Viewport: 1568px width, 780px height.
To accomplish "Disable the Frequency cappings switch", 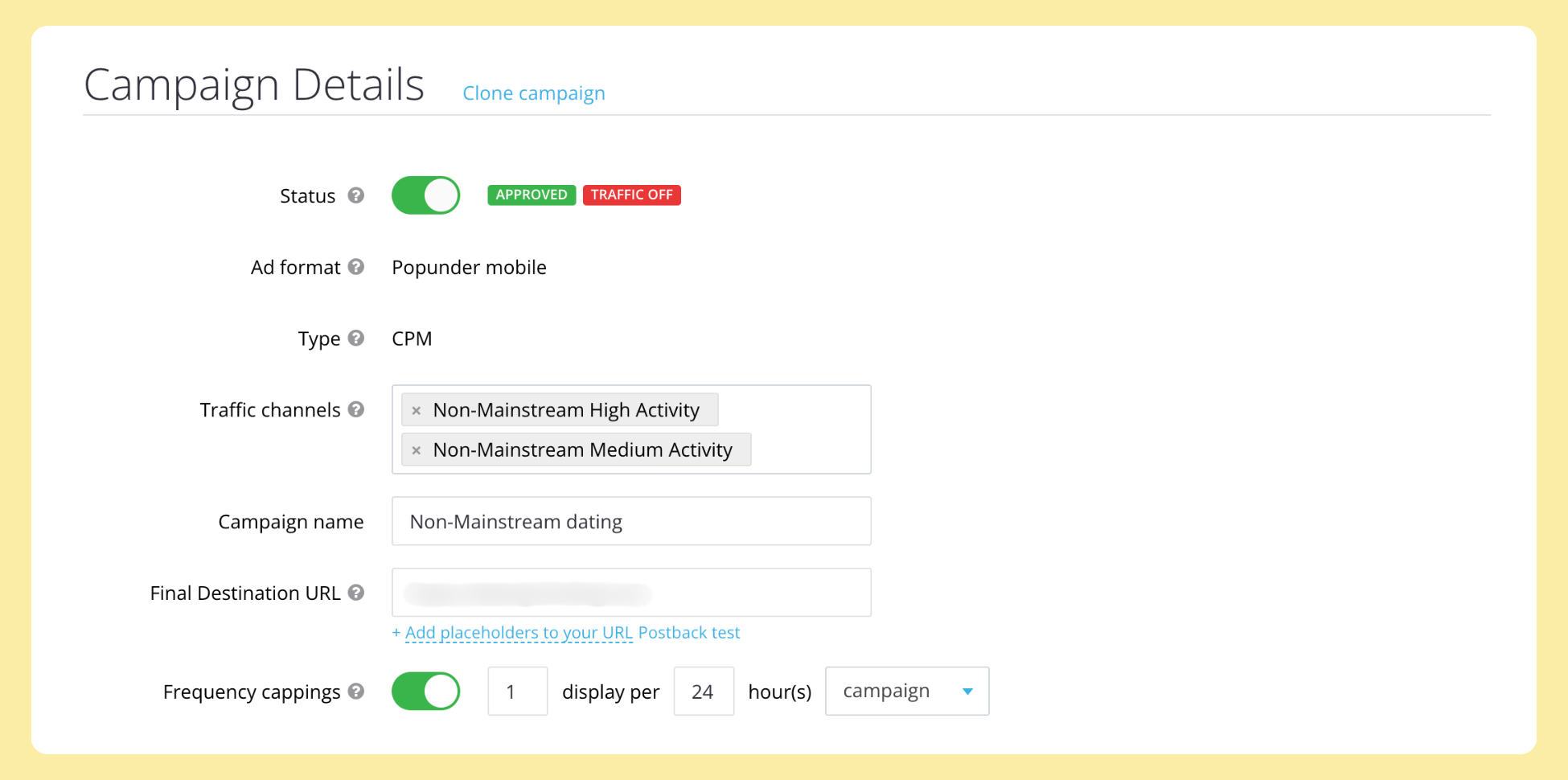I will point(425,692).
